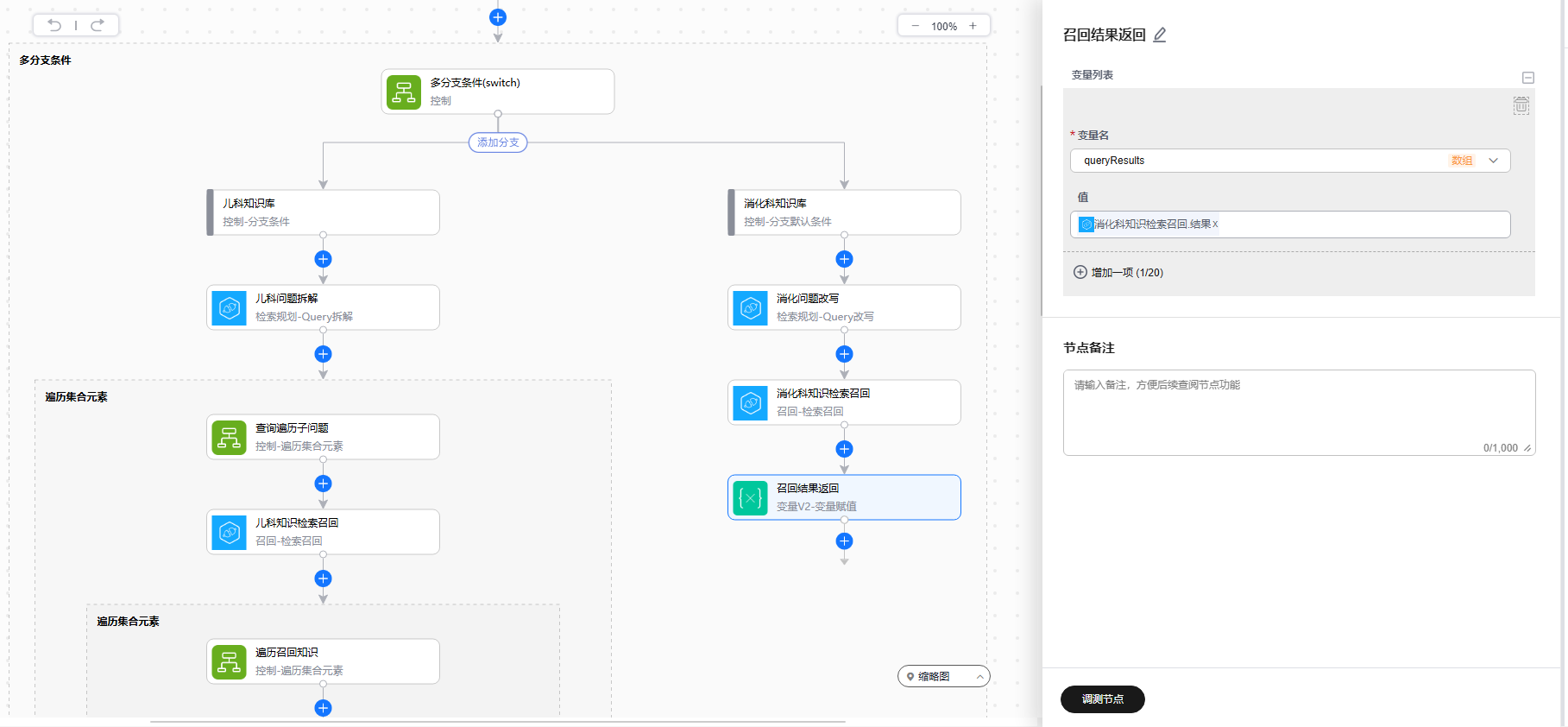Screen dimensions: 1568x727
Task: Zoom in with the plus icon
Action: [973, 26]
